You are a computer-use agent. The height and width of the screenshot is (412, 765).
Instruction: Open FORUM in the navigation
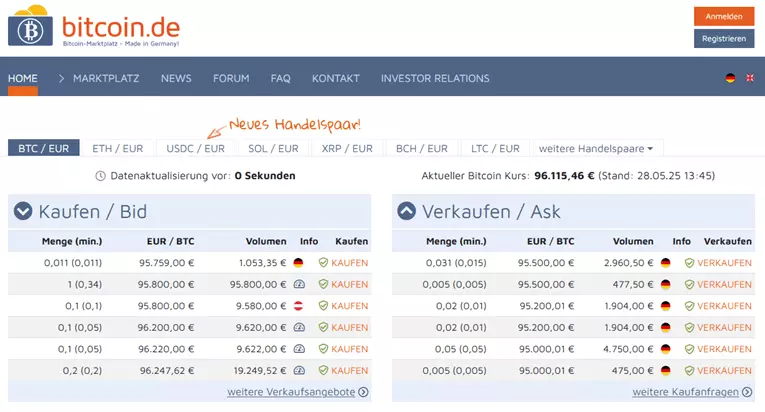click(231, 78)
